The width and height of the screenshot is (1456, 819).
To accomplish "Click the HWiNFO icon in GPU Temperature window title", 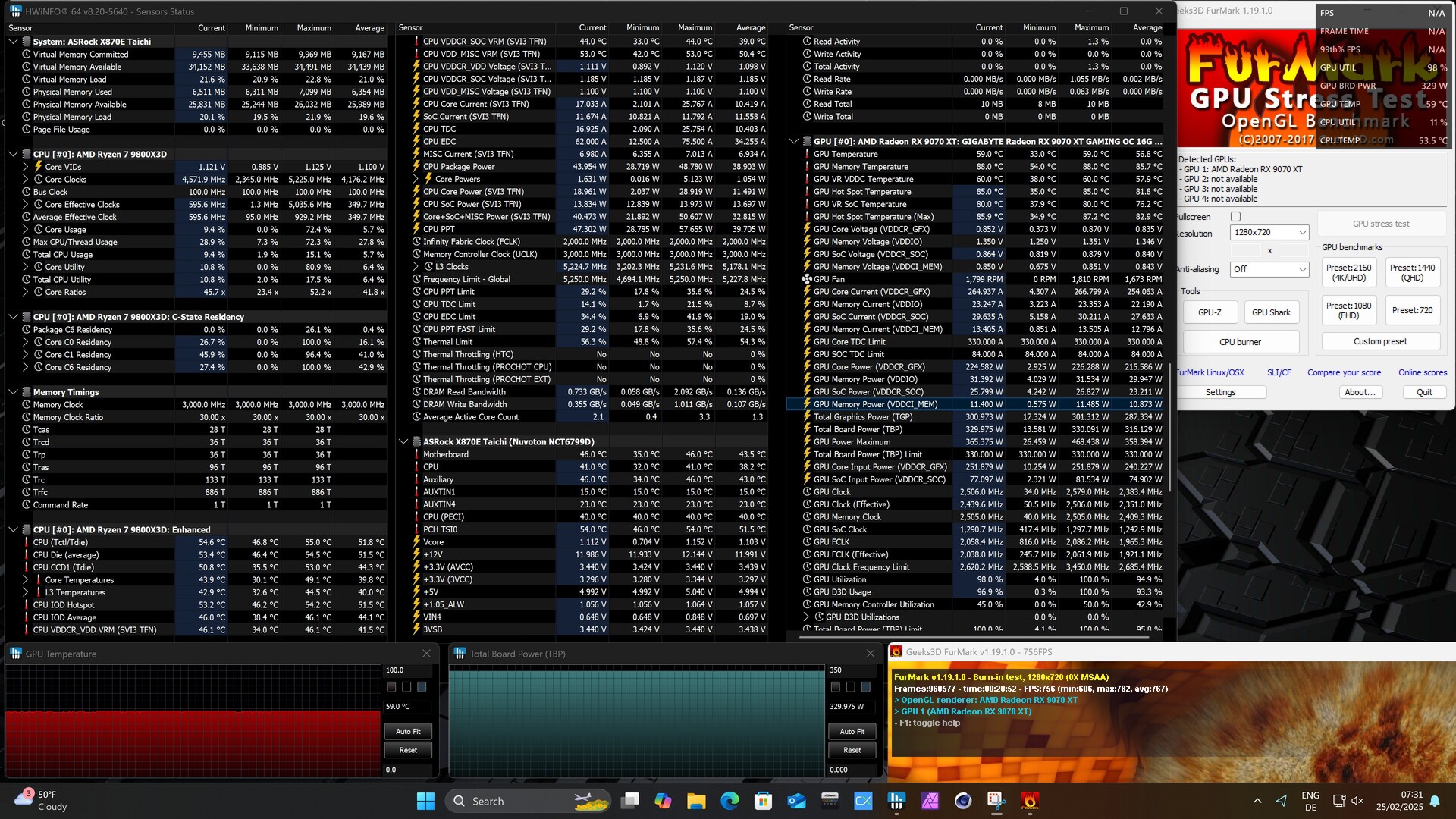I will [x=15, y=654].
